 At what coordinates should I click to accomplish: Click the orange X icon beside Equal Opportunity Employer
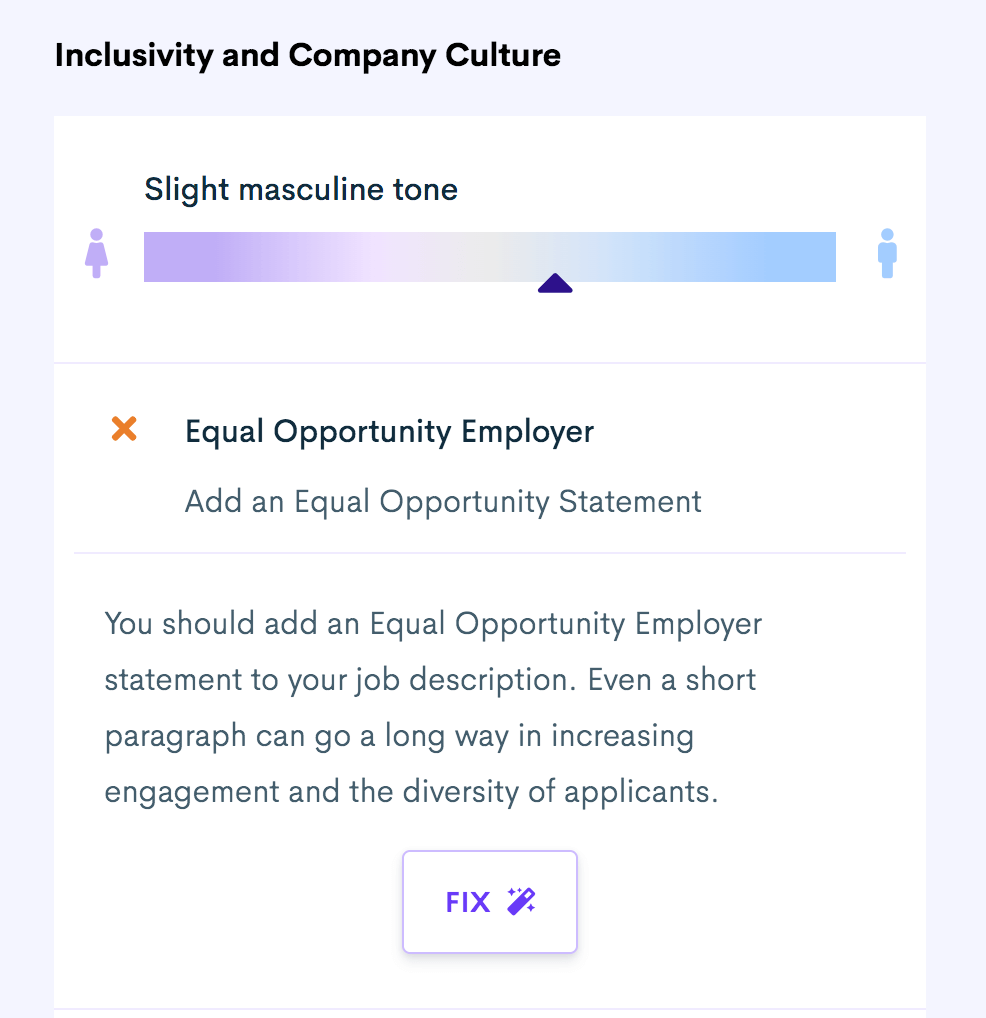coord(124,428)
